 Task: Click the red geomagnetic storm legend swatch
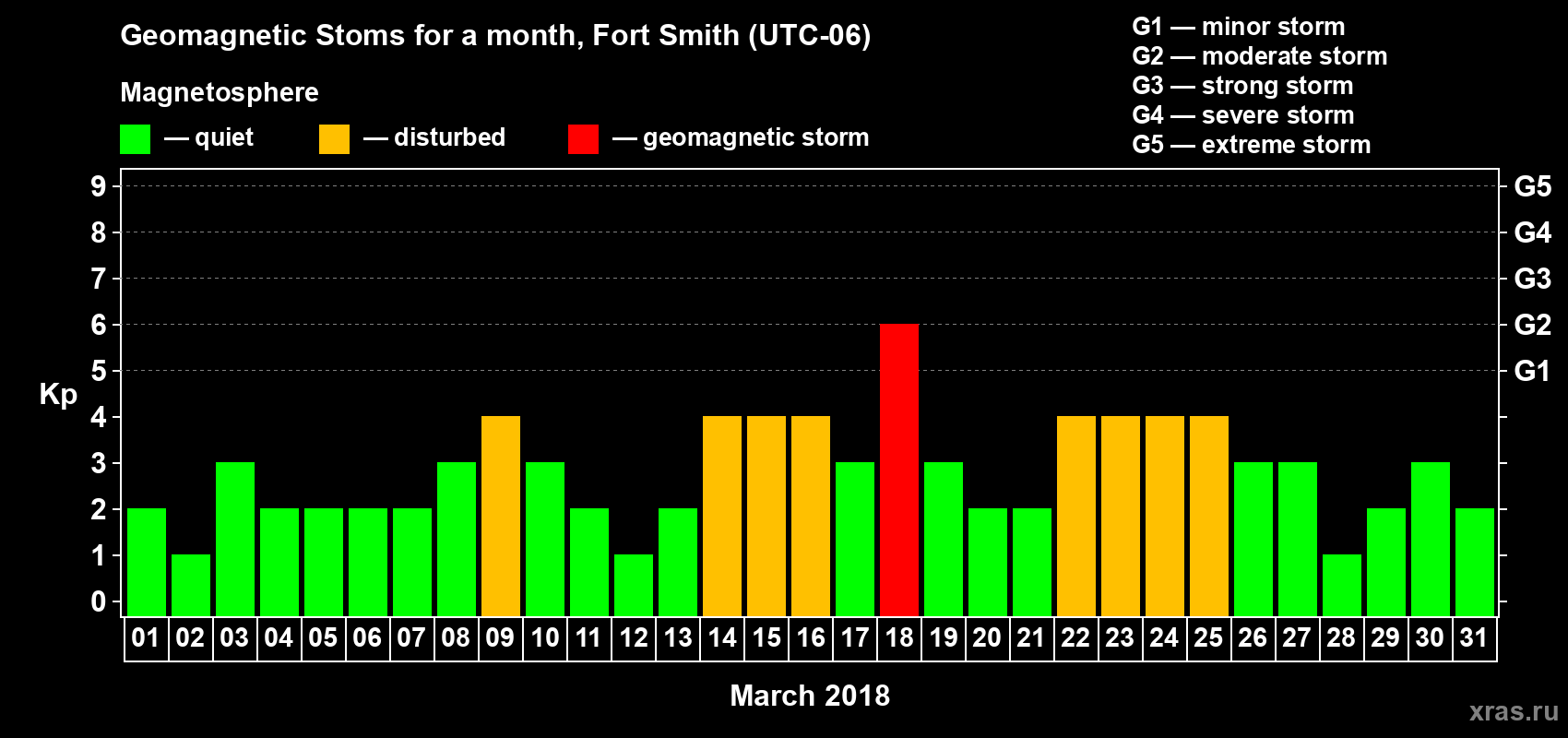[583, 139]
